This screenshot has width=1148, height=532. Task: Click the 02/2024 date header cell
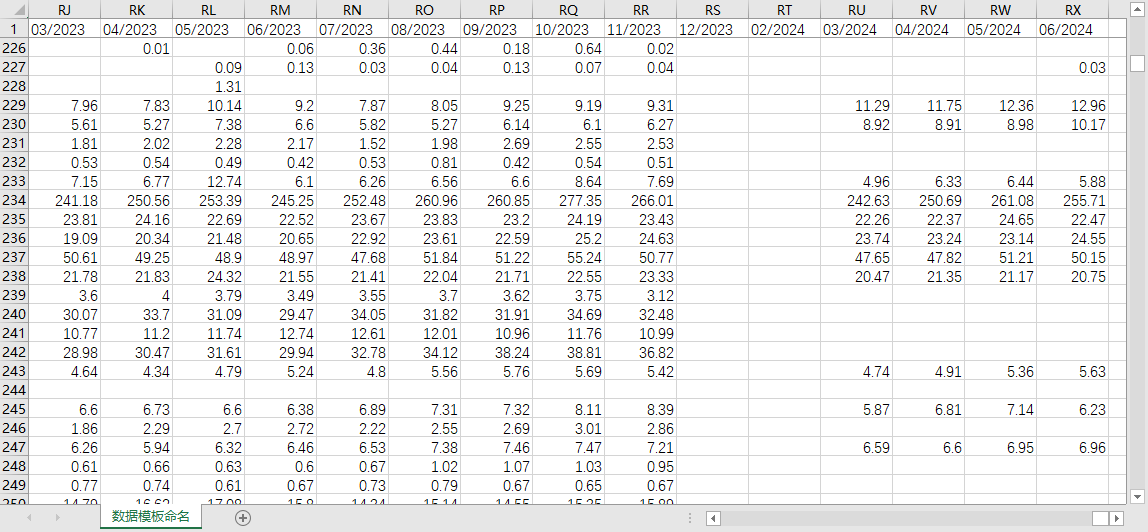(x=784, y=29)
